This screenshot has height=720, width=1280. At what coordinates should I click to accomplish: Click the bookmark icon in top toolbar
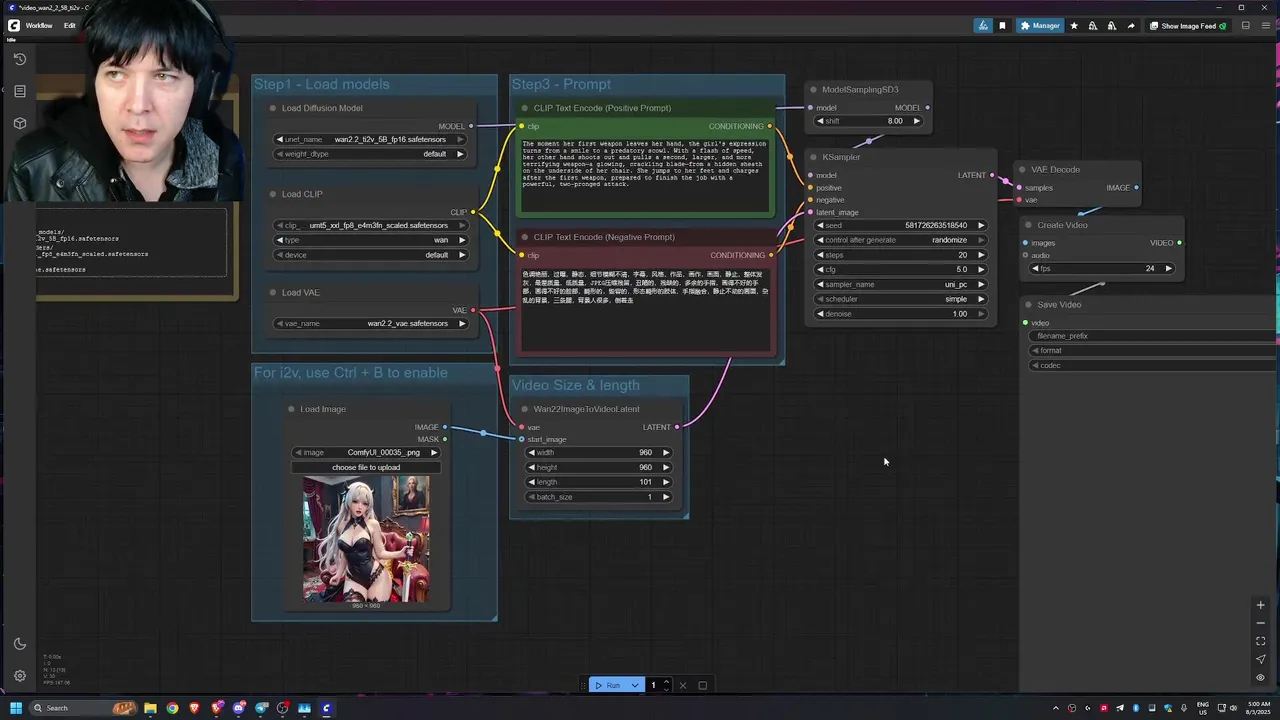click(x=1002, y=26)
